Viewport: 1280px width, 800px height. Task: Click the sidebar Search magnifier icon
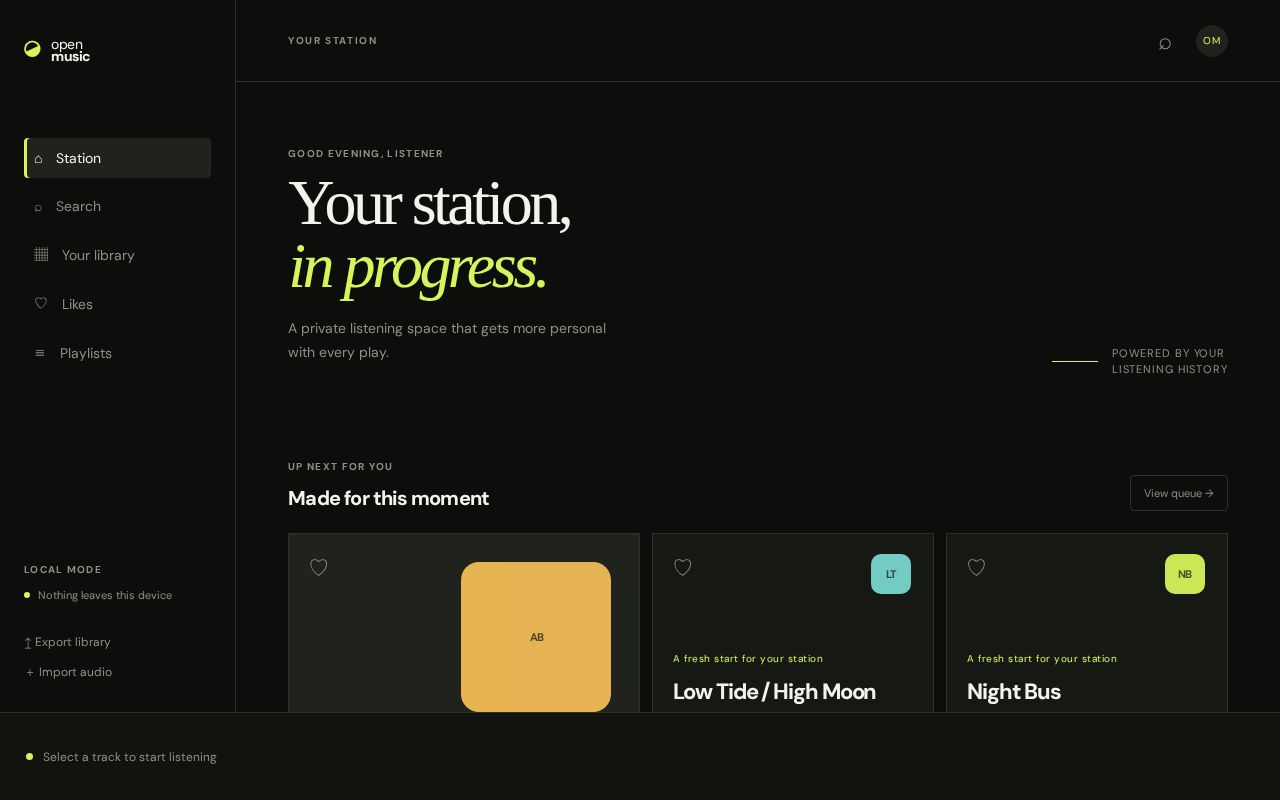coord(38,207)
